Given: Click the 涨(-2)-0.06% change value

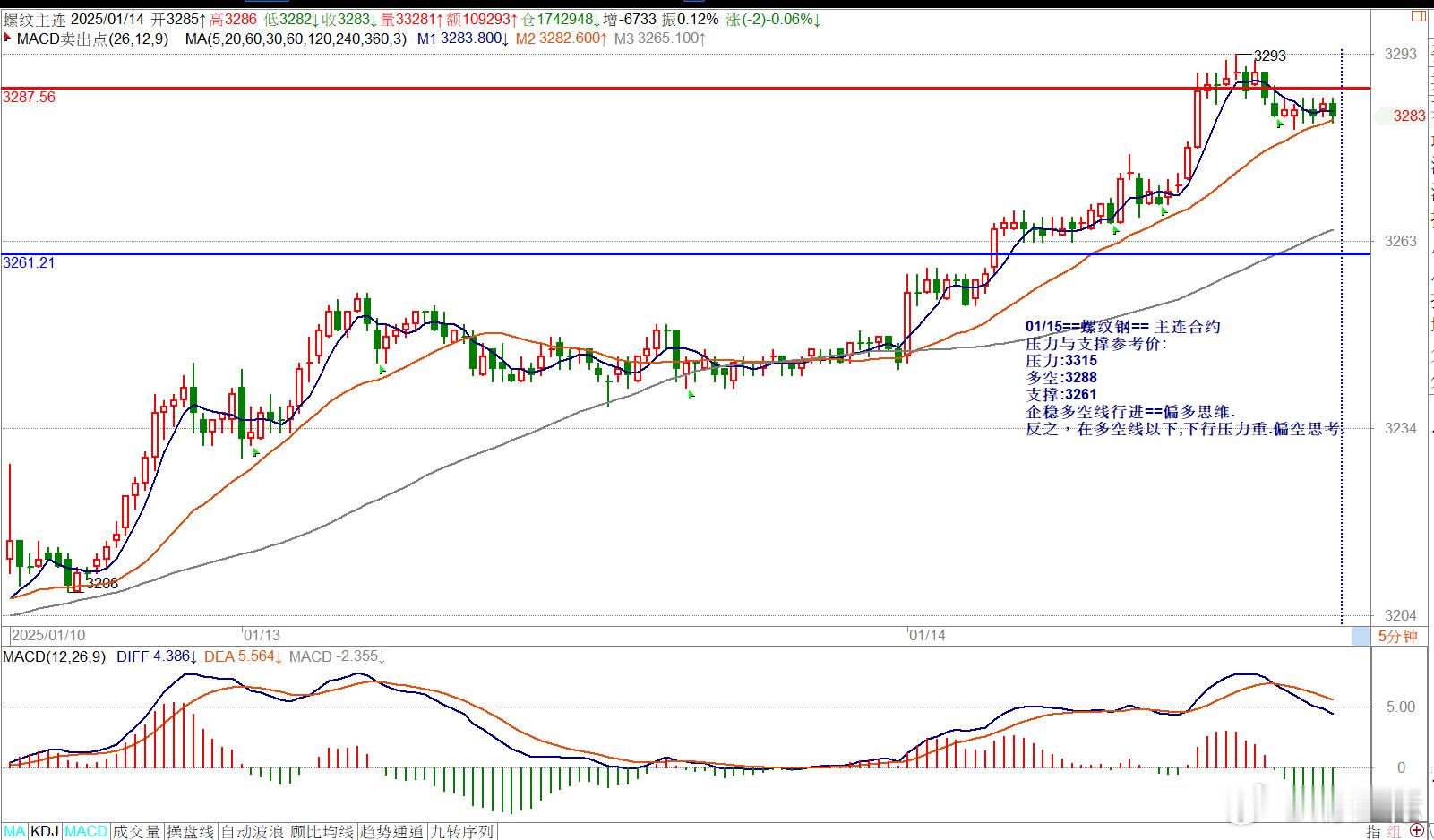Looking at the screenshot, I should click(x=774, y=19).
